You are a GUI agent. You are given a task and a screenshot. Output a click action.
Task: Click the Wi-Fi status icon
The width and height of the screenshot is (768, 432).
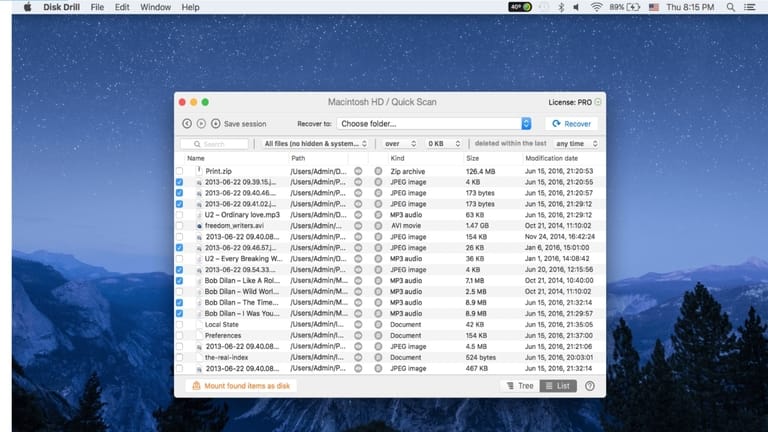click(596, 7)
